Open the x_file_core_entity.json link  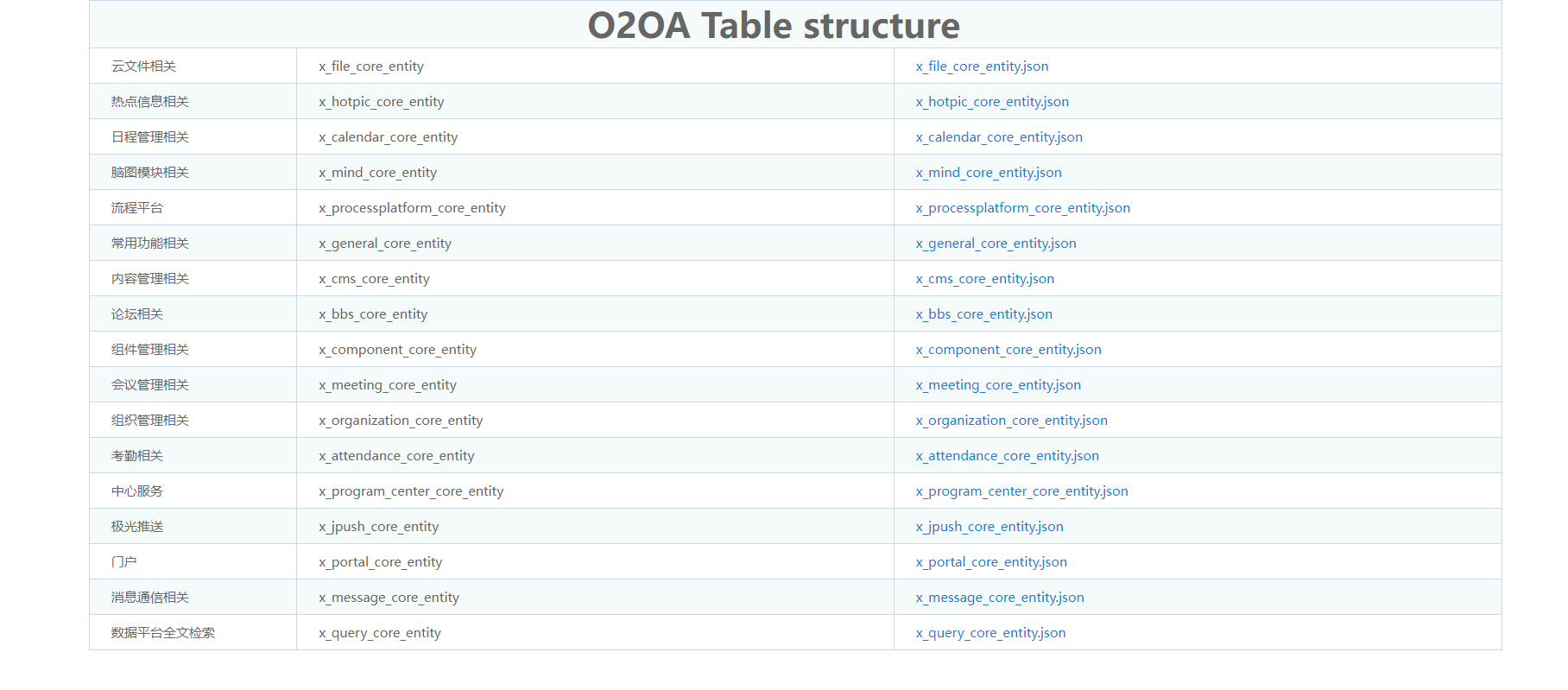982,66
